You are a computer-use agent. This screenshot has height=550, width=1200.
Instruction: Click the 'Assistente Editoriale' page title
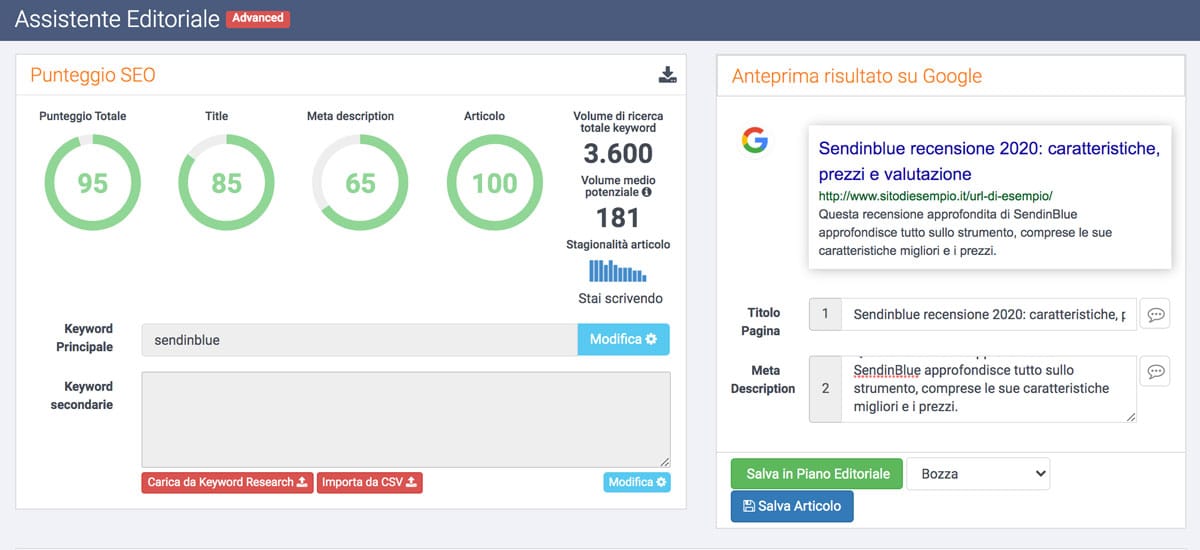click(117, 19)
